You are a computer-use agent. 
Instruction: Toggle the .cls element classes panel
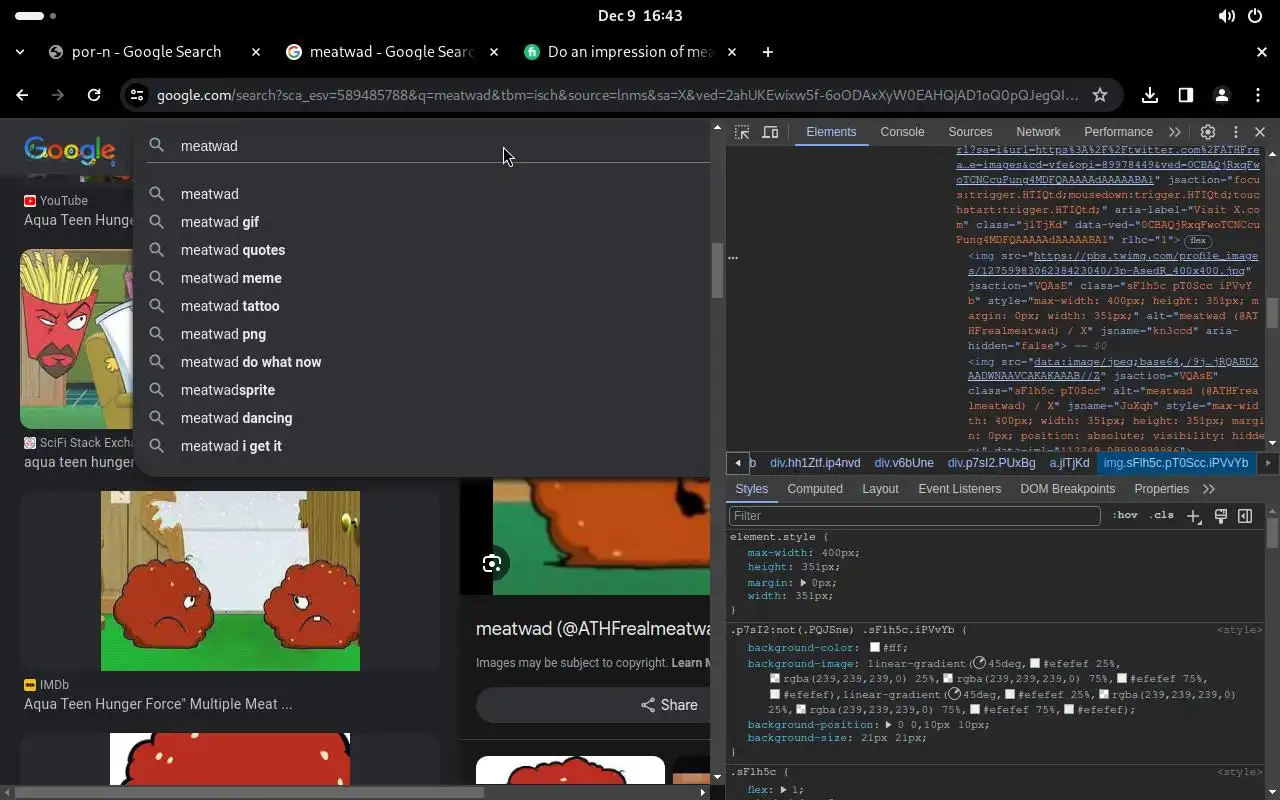(x=1162, y=516)
